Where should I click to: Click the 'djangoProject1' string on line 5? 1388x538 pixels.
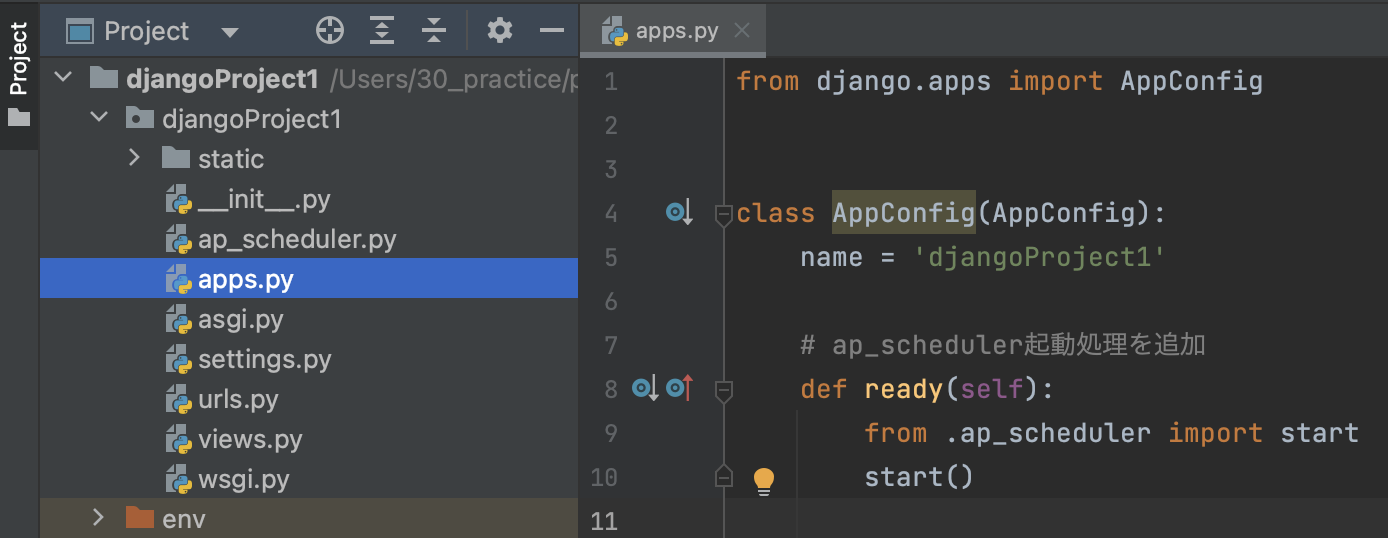(x=1040, y=257)
